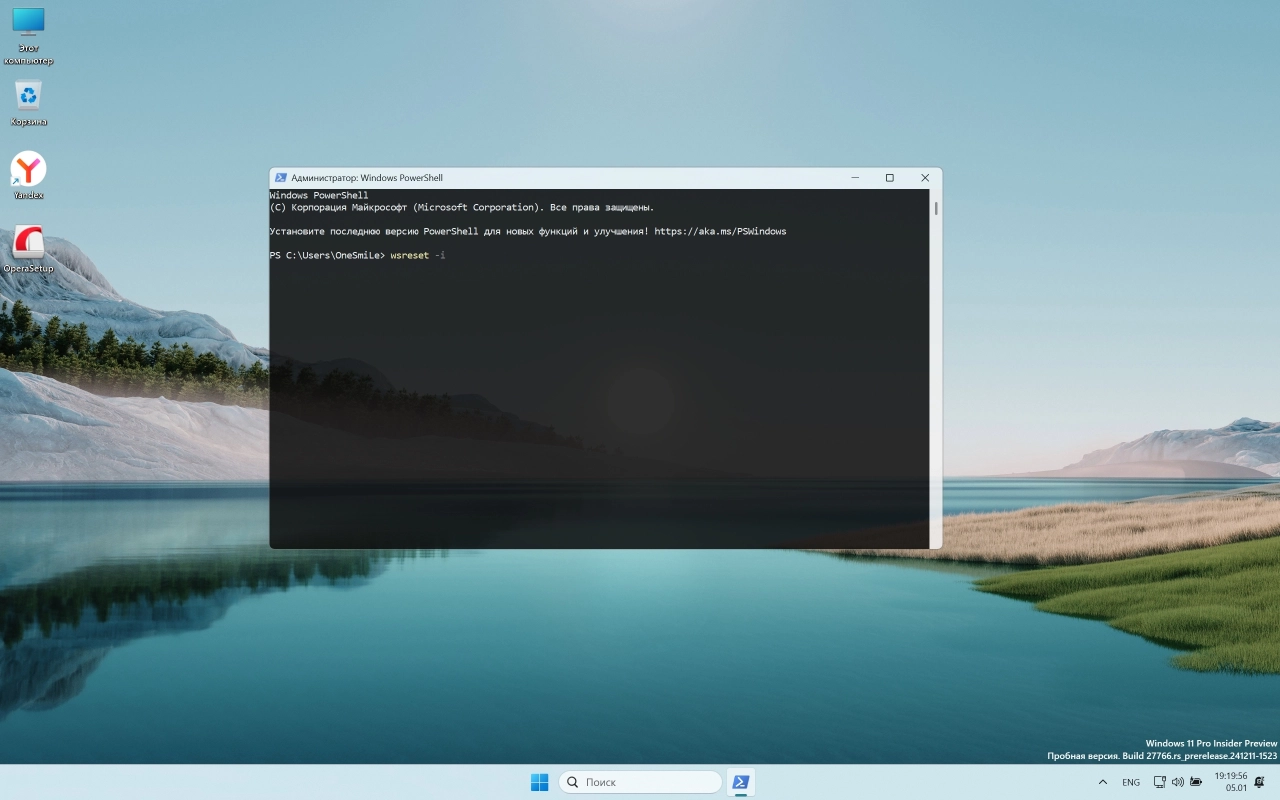Switch input language via the ENG indicator

point(1131,782)
